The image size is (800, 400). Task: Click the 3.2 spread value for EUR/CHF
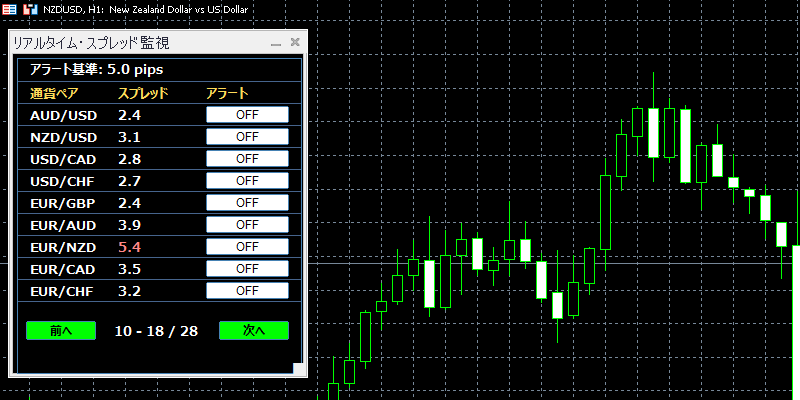pos(130,291)
